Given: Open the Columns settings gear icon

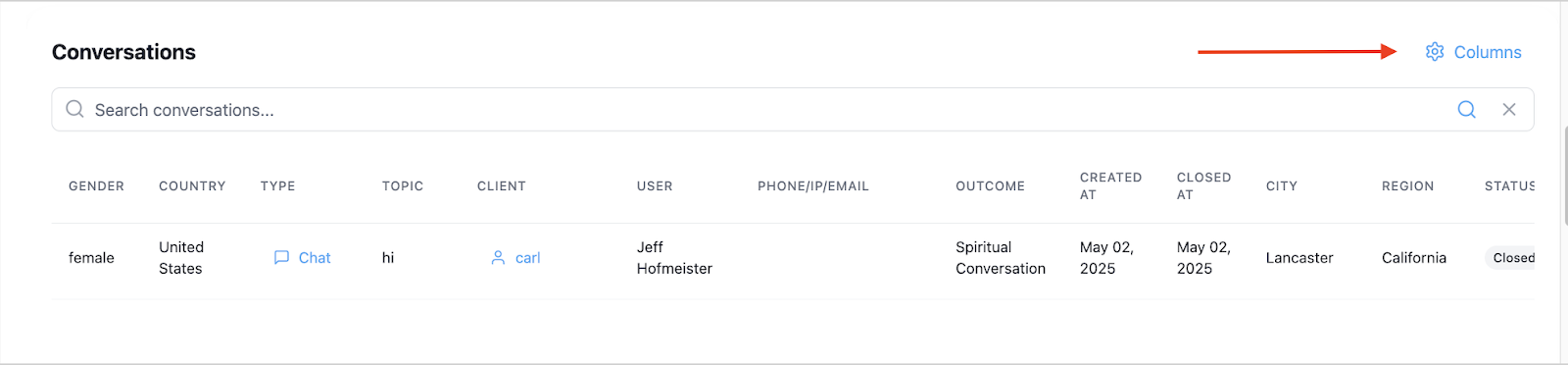Looking at the screenshot, I should pyautogui.click(x=1435, y=52).
